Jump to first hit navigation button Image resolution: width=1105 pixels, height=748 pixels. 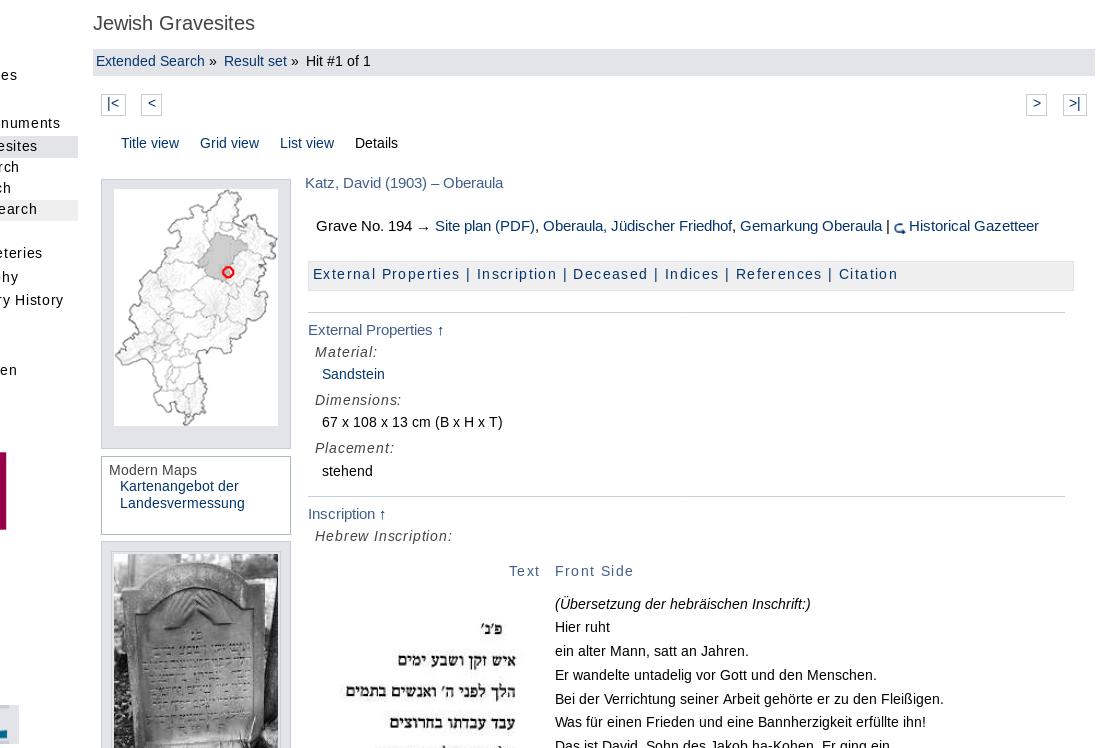click(113, 104)
